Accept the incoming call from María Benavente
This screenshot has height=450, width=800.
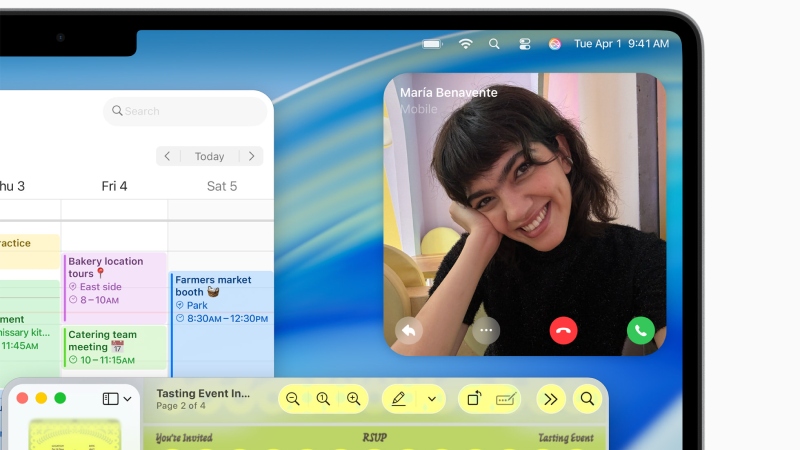[640, 330]
